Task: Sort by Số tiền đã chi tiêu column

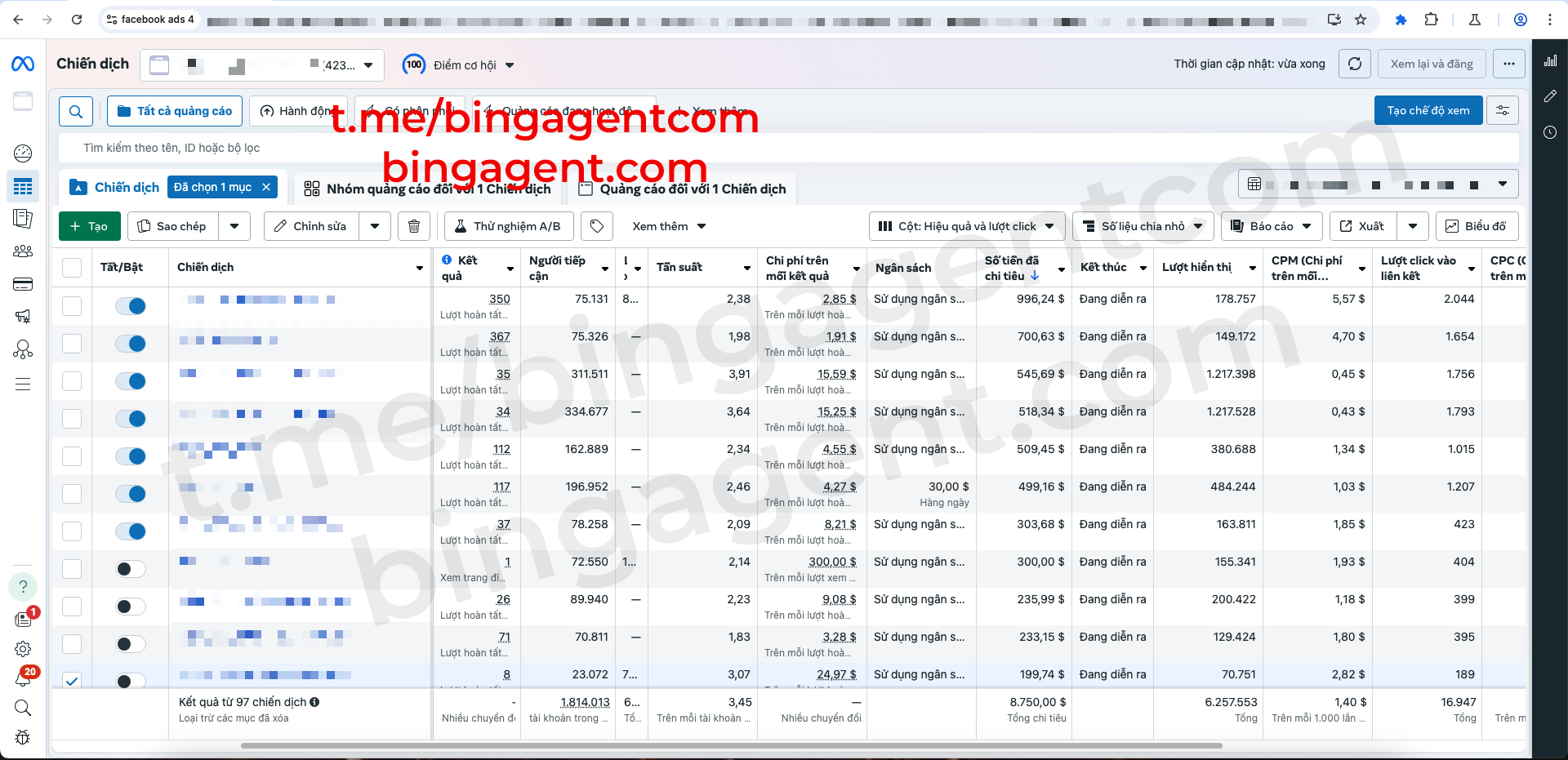Action: (x=1025, y=268)
